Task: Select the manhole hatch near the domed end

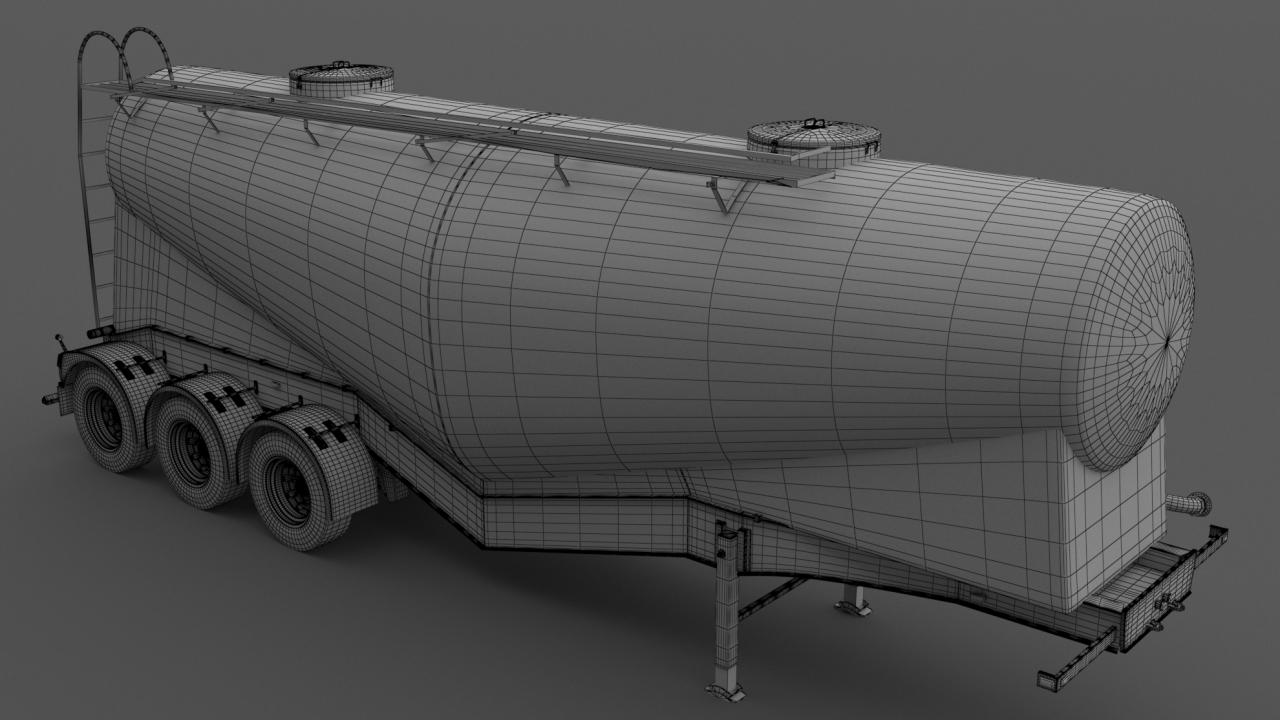Action: point(813,138)
